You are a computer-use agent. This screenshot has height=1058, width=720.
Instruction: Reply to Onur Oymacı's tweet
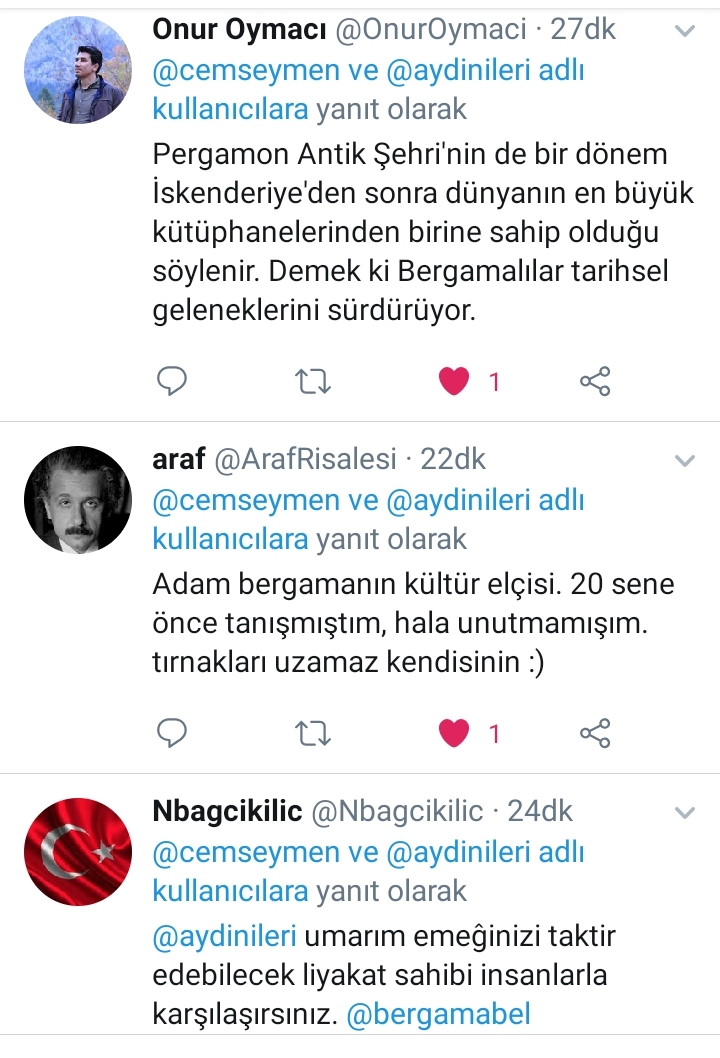click(x=171, y=381)
